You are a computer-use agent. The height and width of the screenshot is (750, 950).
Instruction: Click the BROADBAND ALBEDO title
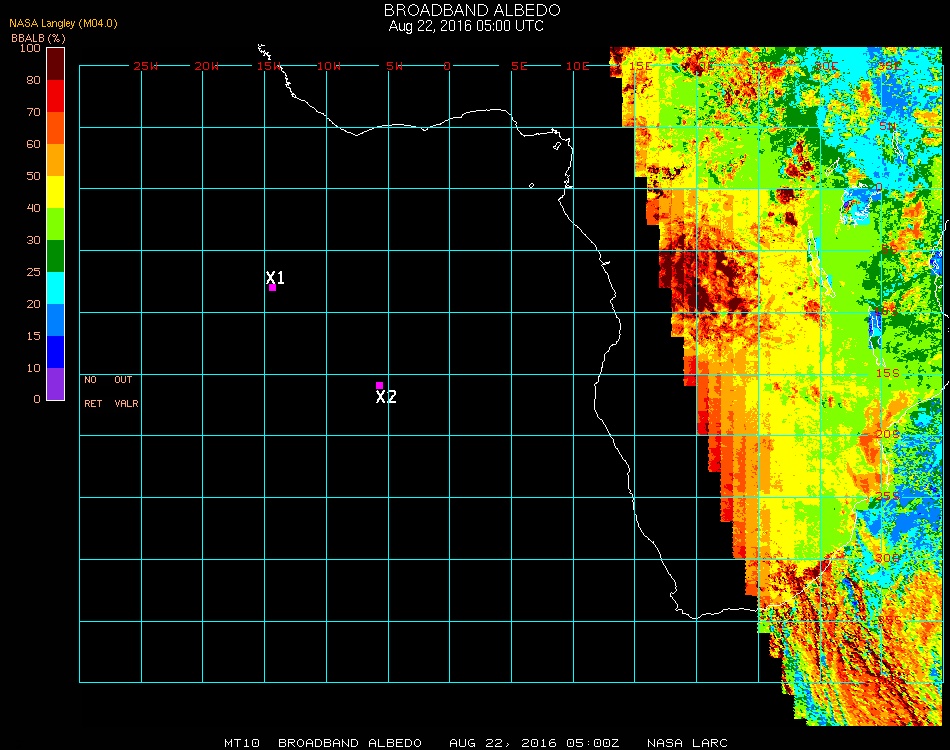click(x=466, y=10)
